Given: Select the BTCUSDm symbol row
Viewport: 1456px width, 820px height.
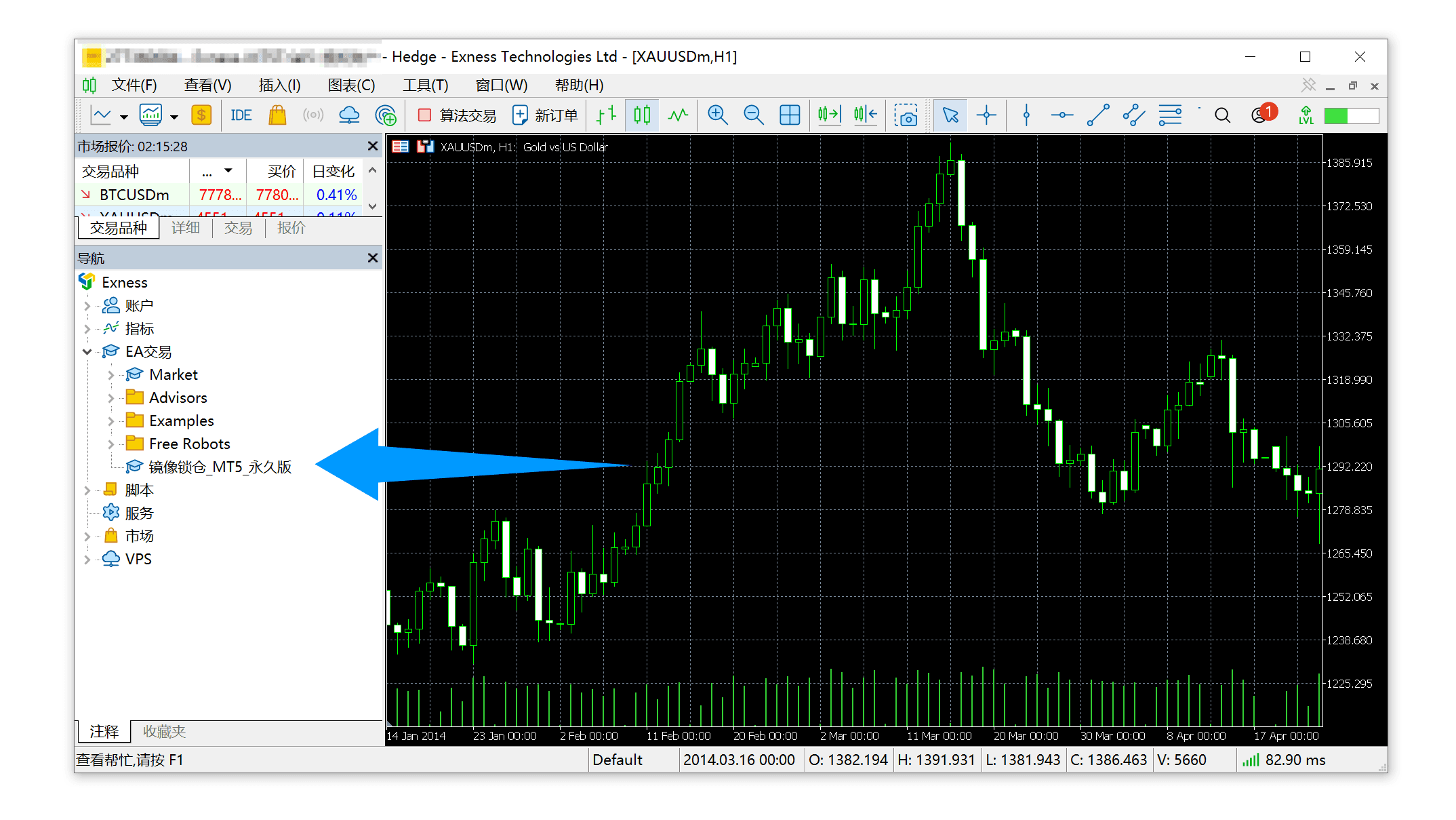Looking at the screenshot, I should (x=220, y=195).
